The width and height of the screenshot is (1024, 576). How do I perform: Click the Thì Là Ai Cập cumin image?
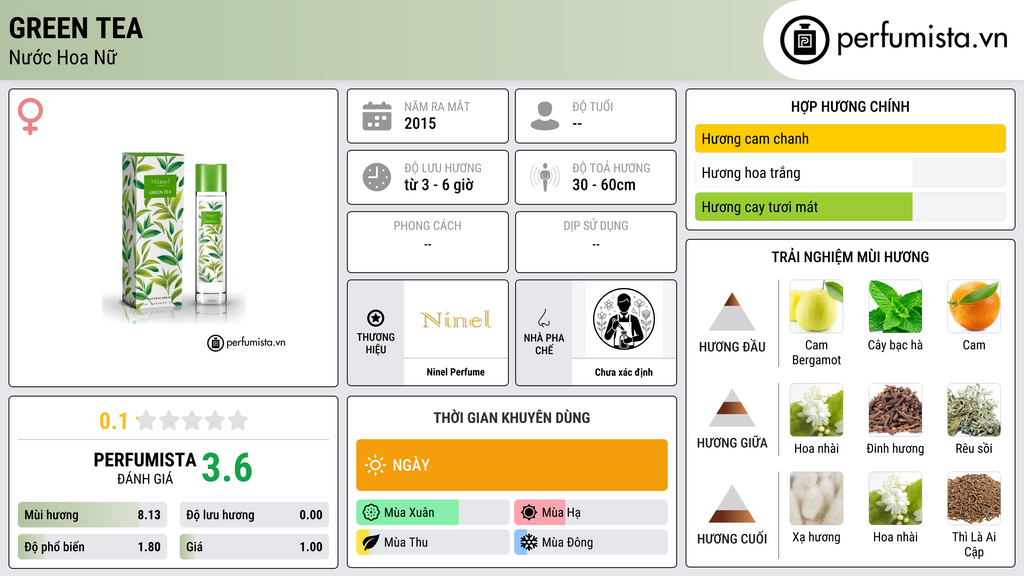974,499
